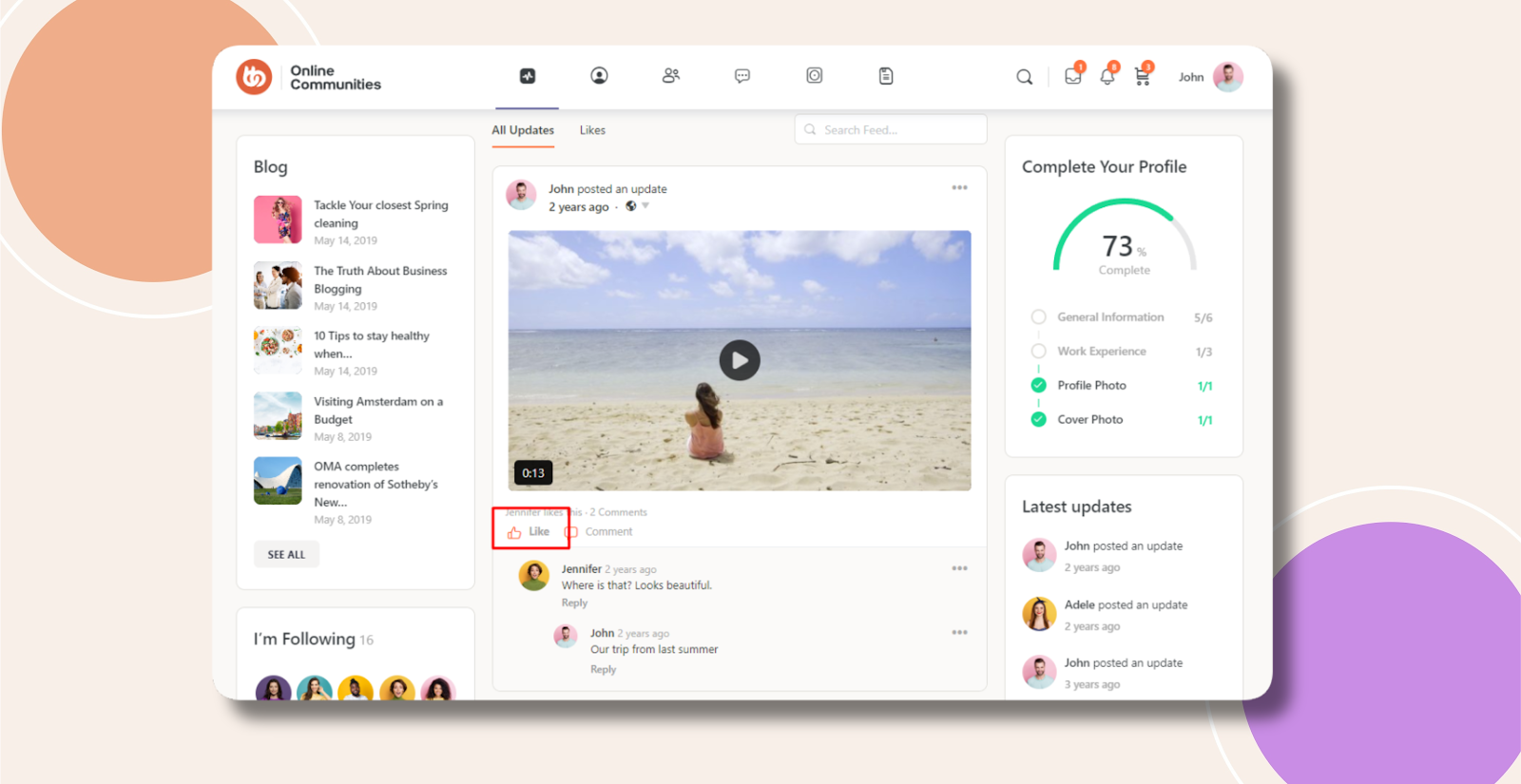Screen dimensions: 1521x784
Task: Click the Spring cleaning blog thumbnail
Action: [x=278, y=220]
